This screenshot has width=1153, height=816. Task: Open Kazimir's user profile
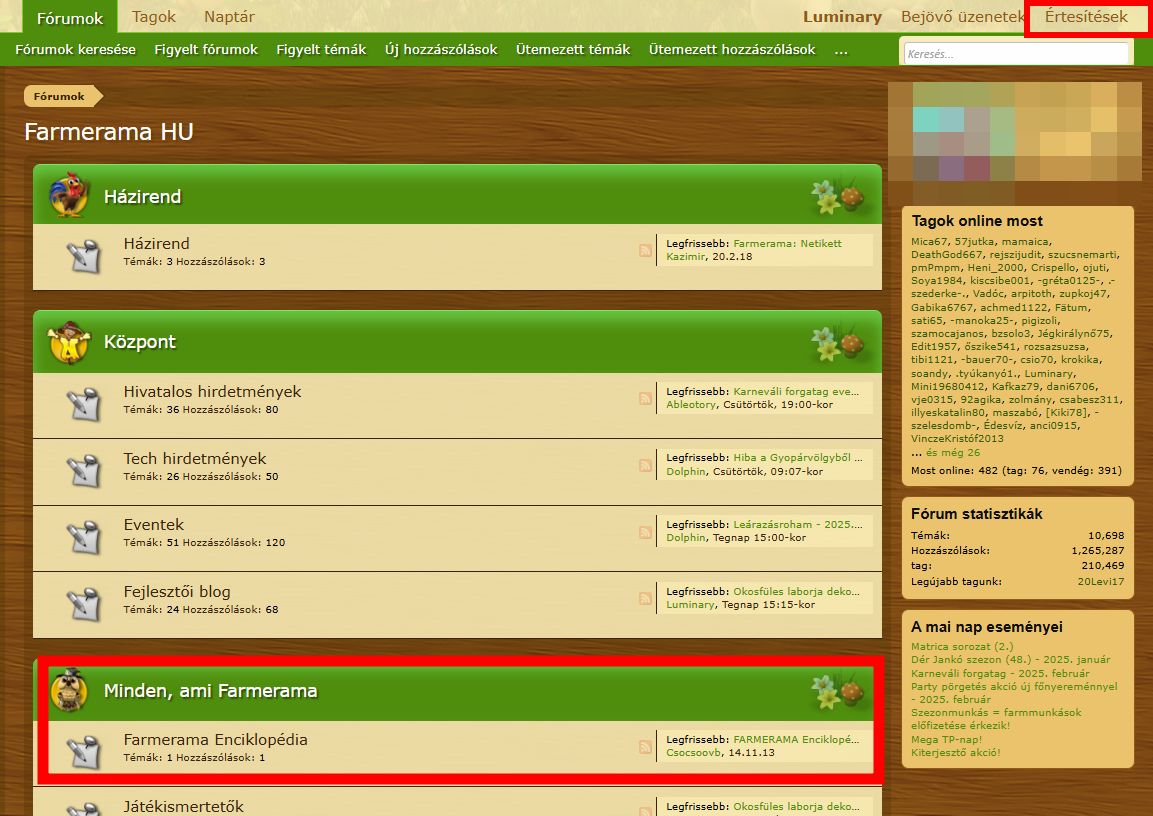tap(686, 257)
